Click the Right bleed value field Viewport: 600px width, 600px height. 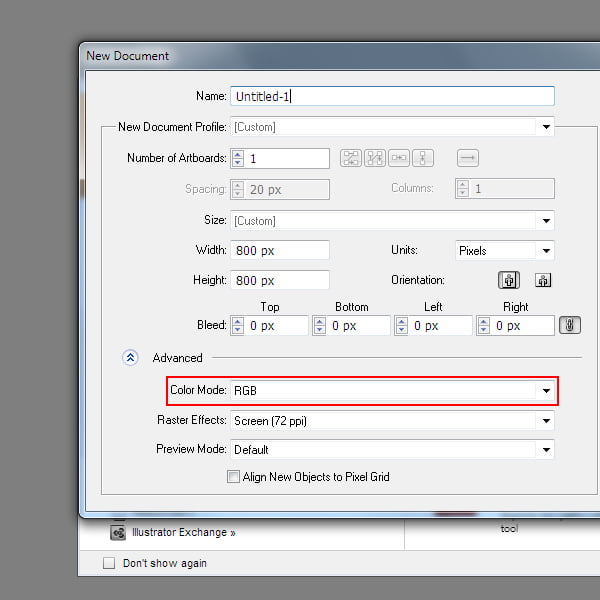tap(522, 326)
